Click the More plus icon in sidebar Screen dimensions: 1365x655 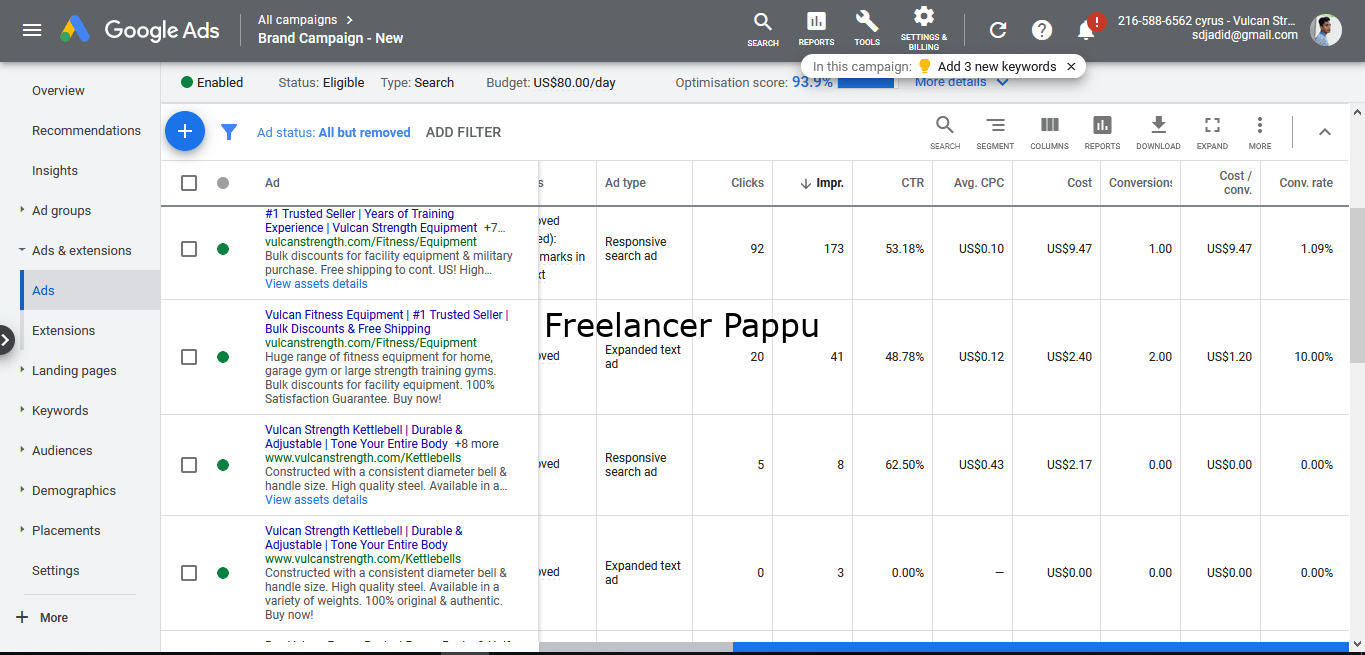pyautogui.click(x=23, y=617)
